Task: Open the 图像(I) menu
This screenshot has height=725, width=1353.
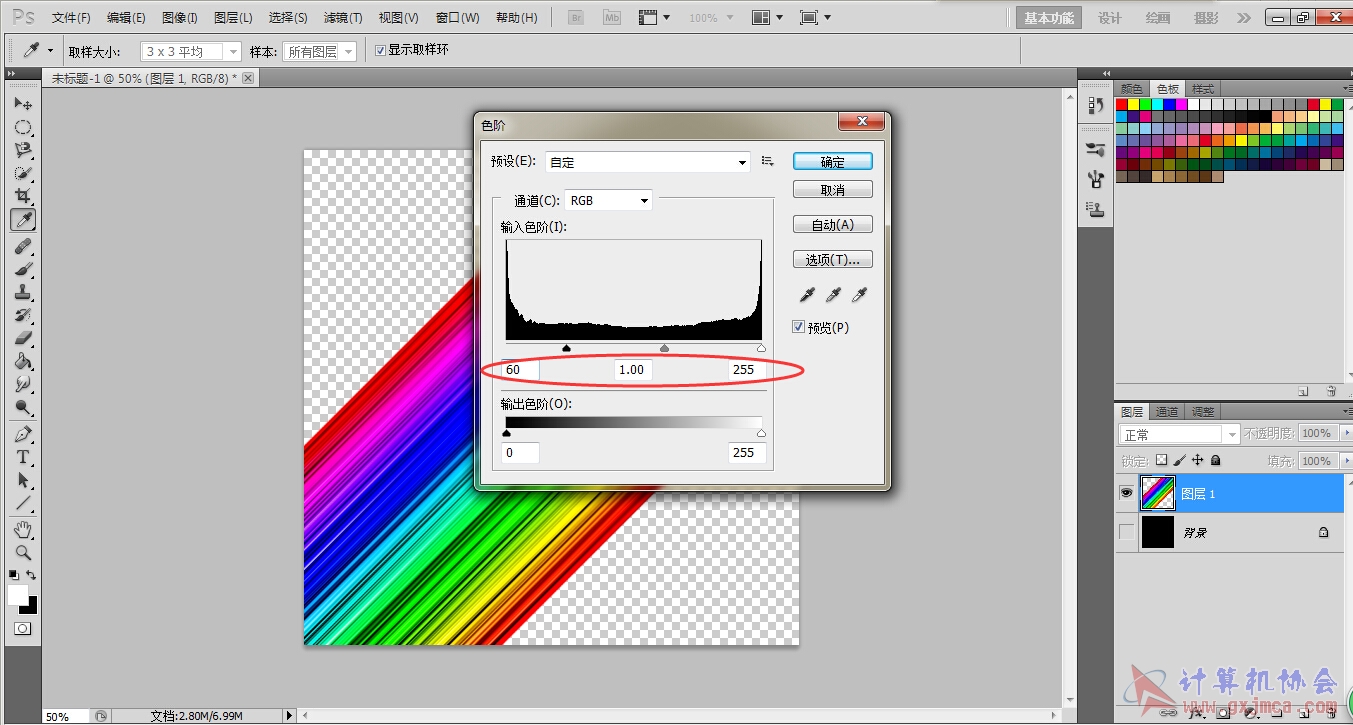Action: [x=179, y=18]
